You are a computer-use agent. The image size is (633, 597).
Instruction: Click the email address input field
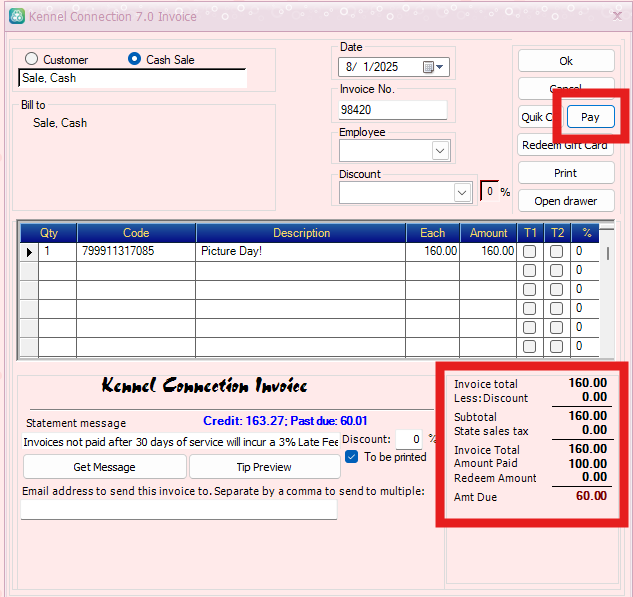click(179, 510)
